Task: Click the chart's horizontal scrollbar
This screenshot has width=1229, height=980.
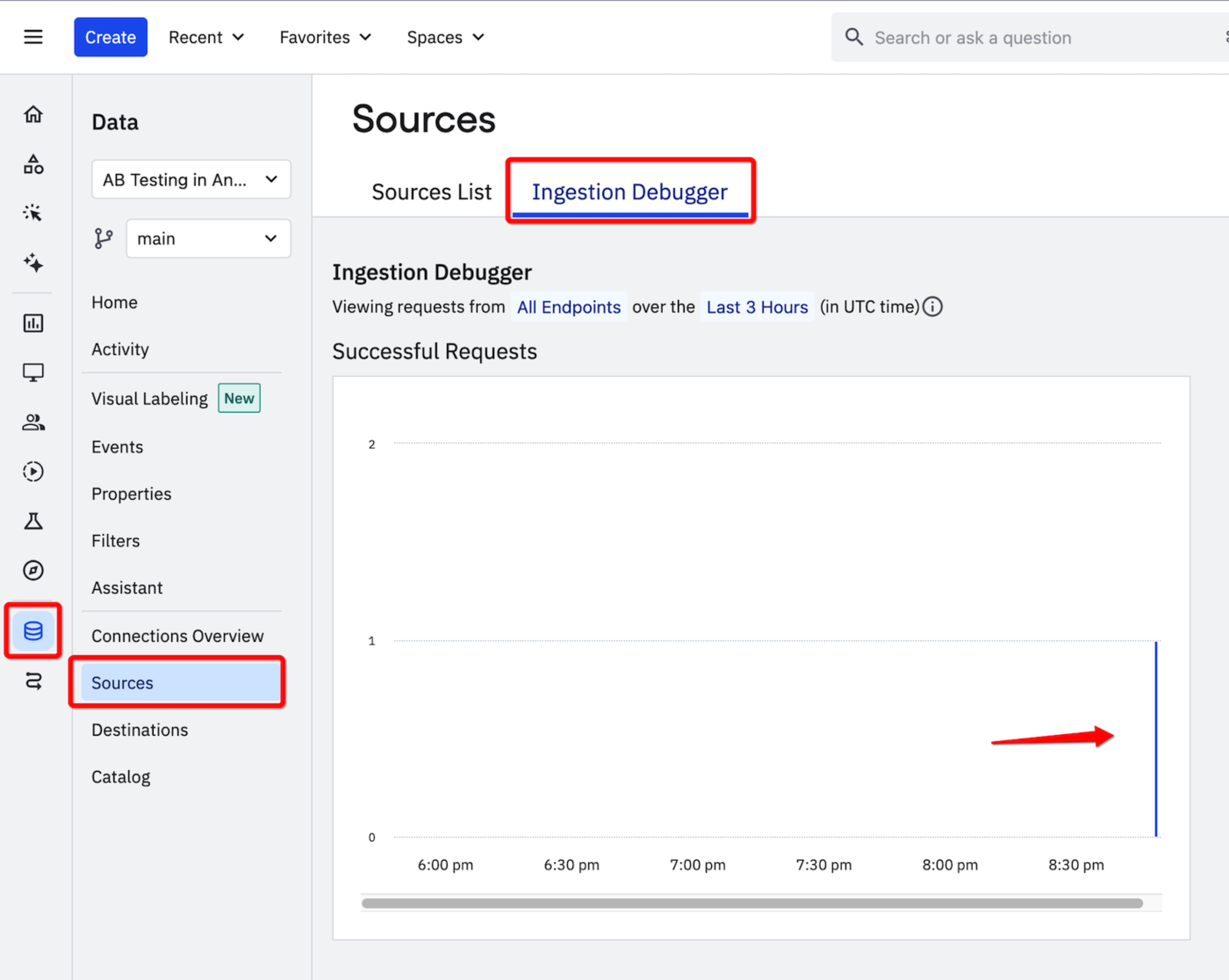Action: (752, 903)
